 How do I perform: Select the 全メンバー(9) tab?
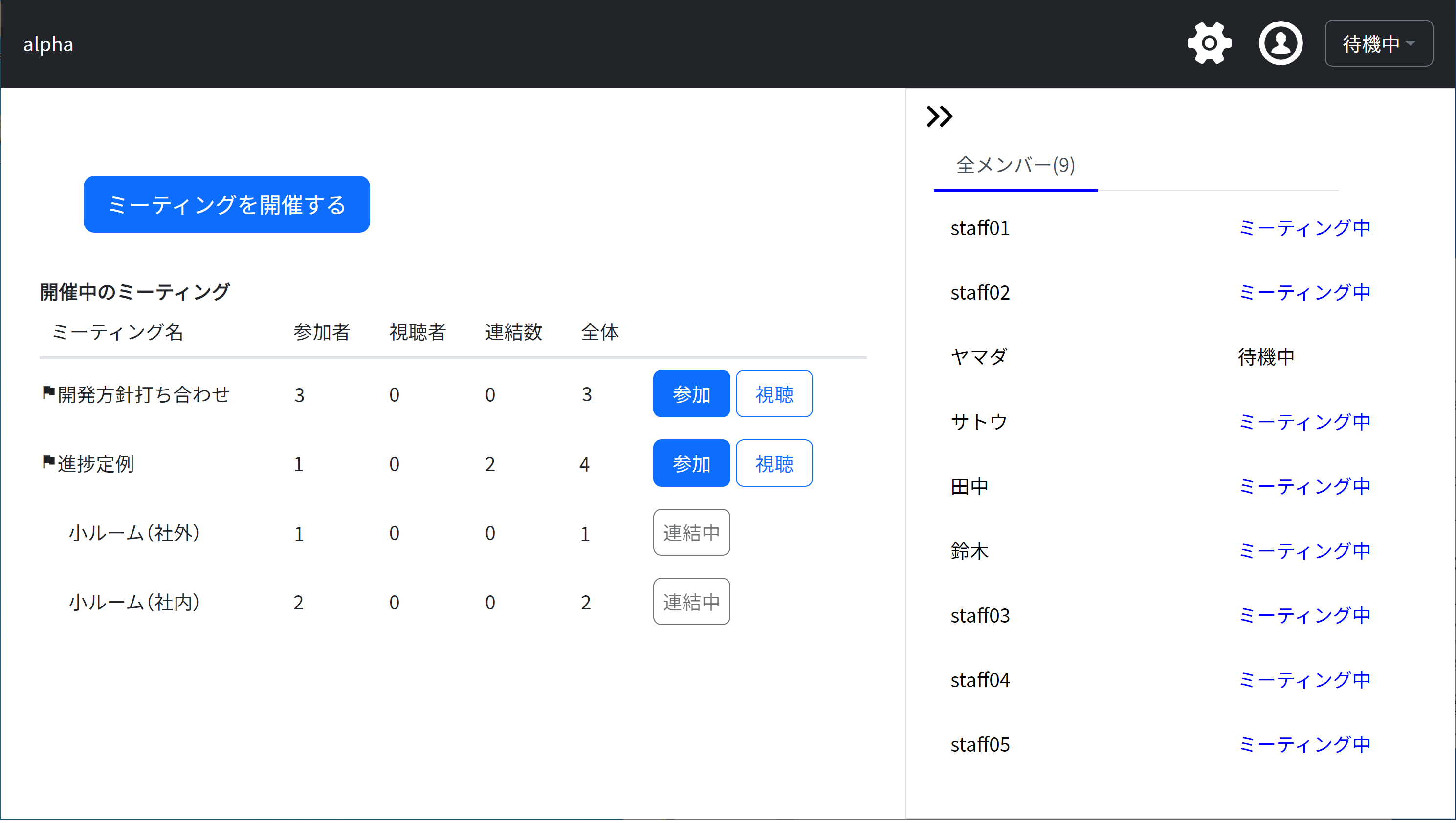click(1015, 166)
